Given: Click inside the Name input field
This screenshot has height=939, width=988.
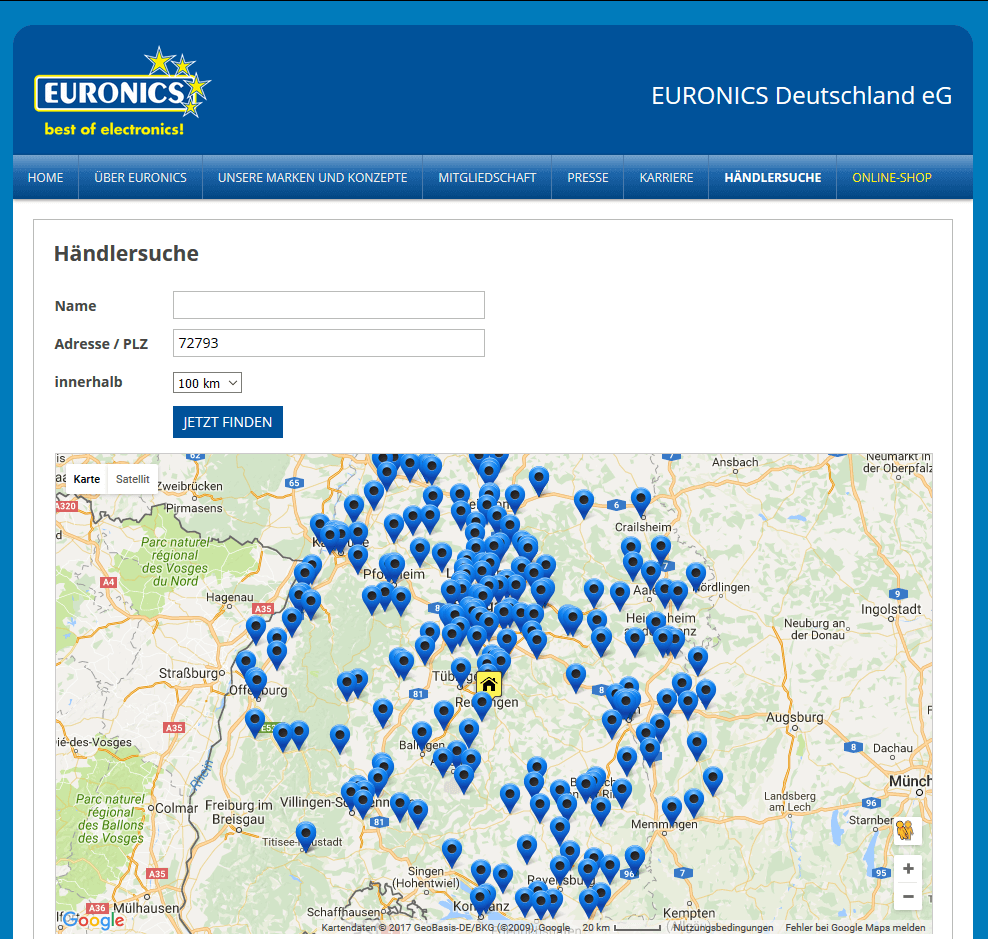Looking at the screenshot, I should pyautogui.click(x=328, y=305).
